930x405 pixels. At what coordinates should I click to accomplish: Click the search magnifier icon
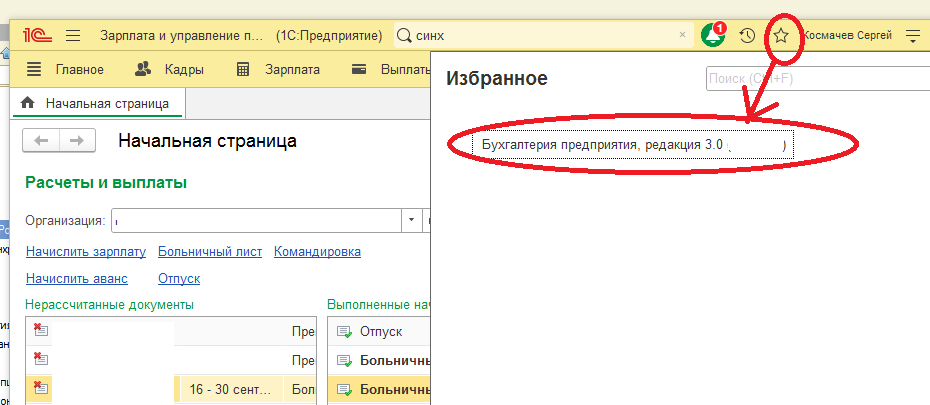coord(404,36)
